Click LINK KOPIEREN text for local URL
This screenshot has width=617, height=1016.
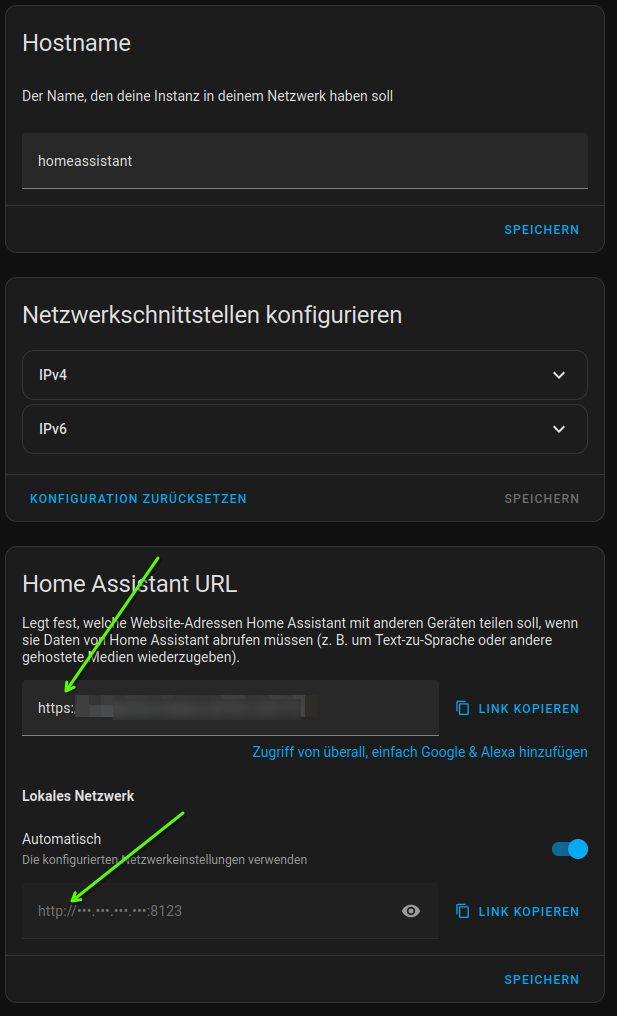pos(528,911)
